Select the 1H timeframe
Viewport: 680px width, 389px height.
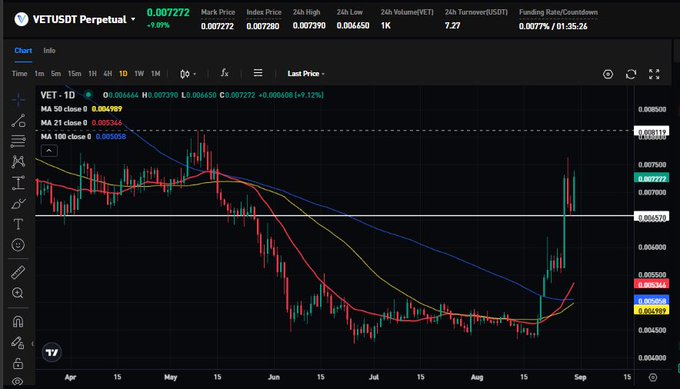(x=92, y=74)
